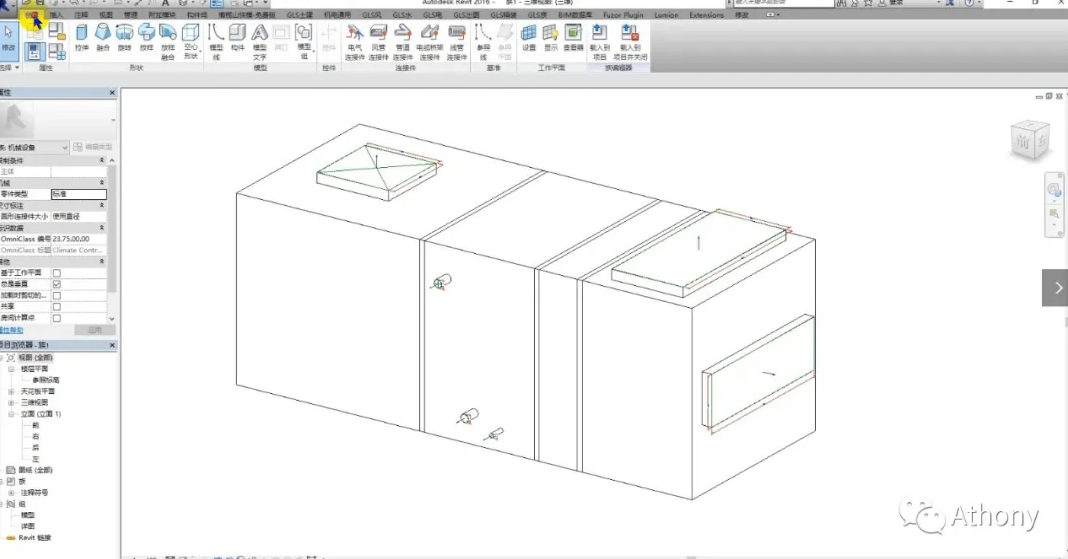This screenshot has height=559, width=1068.
Task: Collapse the Floor Plans (楼层平面) tree node
Action: (x=11, y=368)
